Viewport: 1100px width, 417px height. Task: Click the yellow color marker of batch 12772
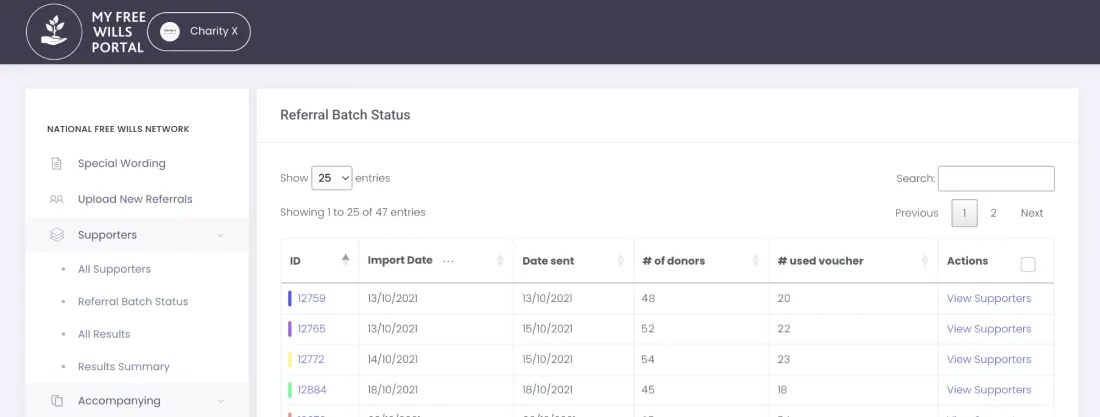[290, 359]
